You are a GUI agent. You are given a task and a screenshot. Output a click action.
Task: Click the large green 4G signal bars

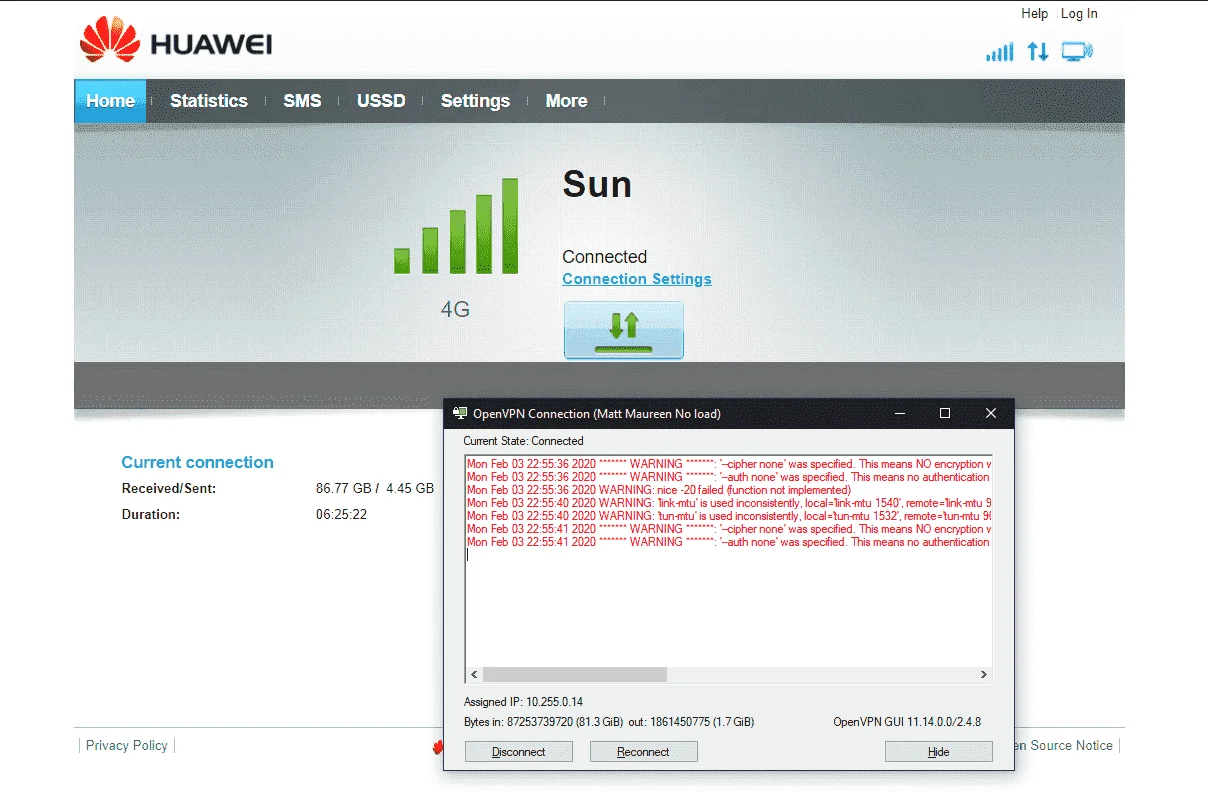(x=456, y=226)
